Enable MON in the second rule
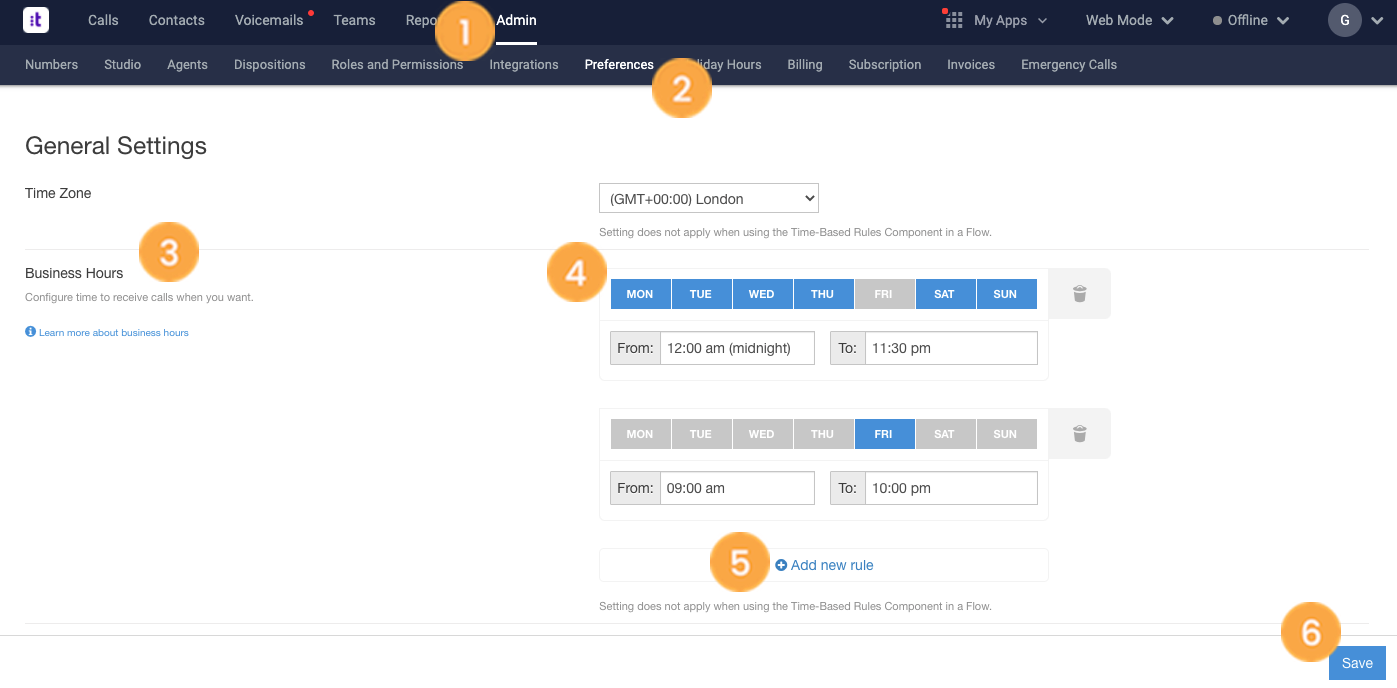This screenshot has height=688, width=1397. point(640,434)
